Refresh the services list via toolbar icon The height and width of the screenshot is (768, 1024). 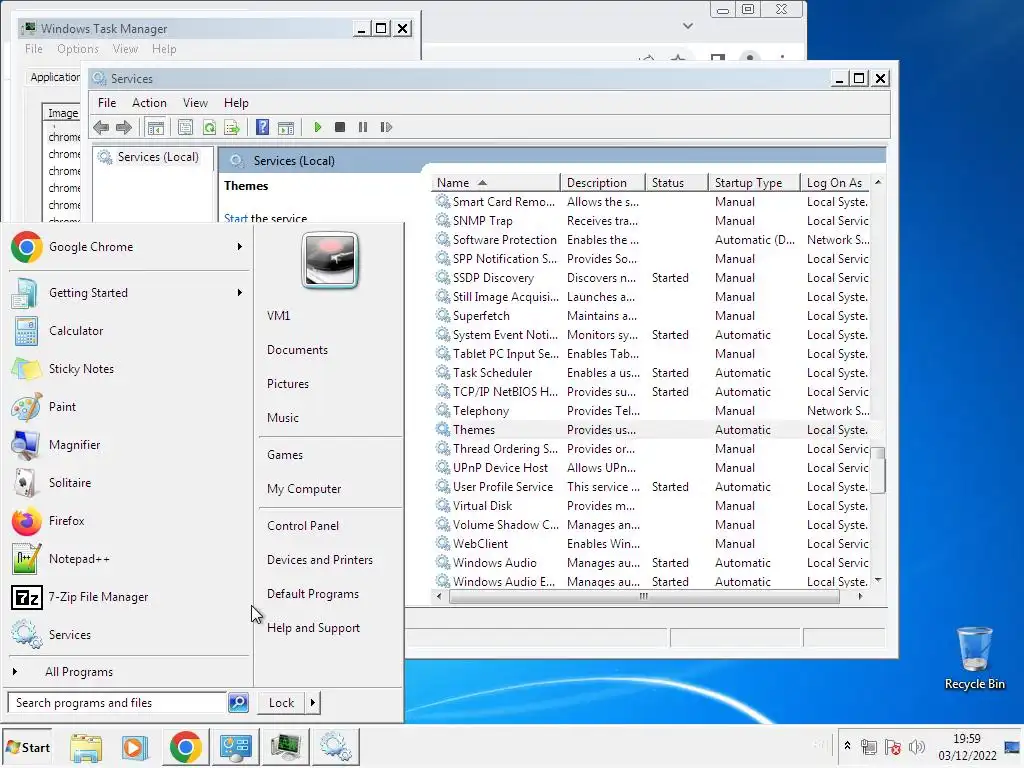pos(209,127)
